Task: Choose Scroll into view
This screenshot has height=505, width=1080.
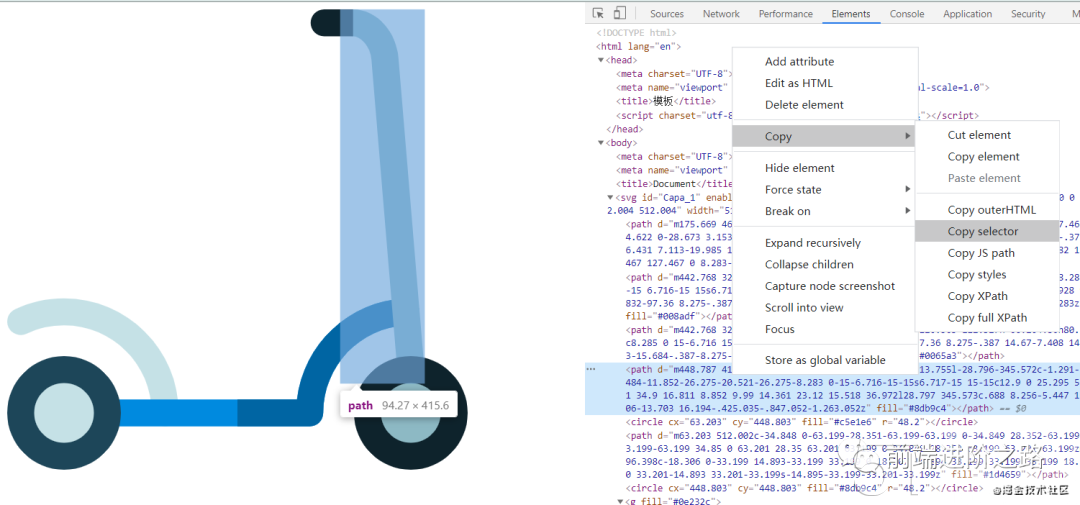Action: click(x=804, y=307)
